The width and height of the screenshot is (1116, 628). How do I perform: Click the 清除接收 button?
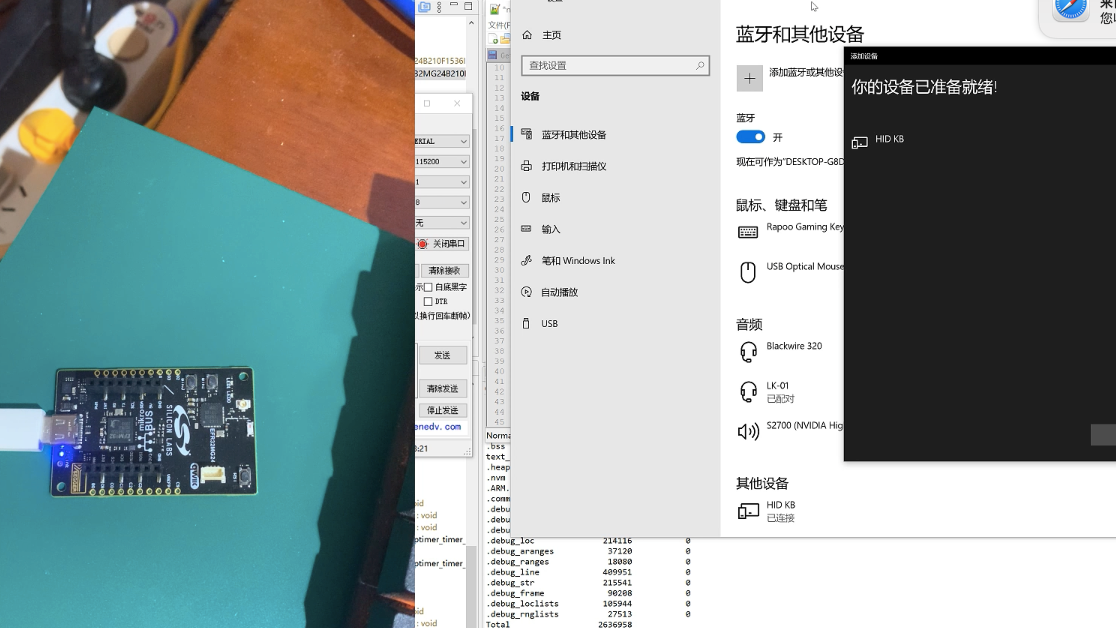(444, 271)
